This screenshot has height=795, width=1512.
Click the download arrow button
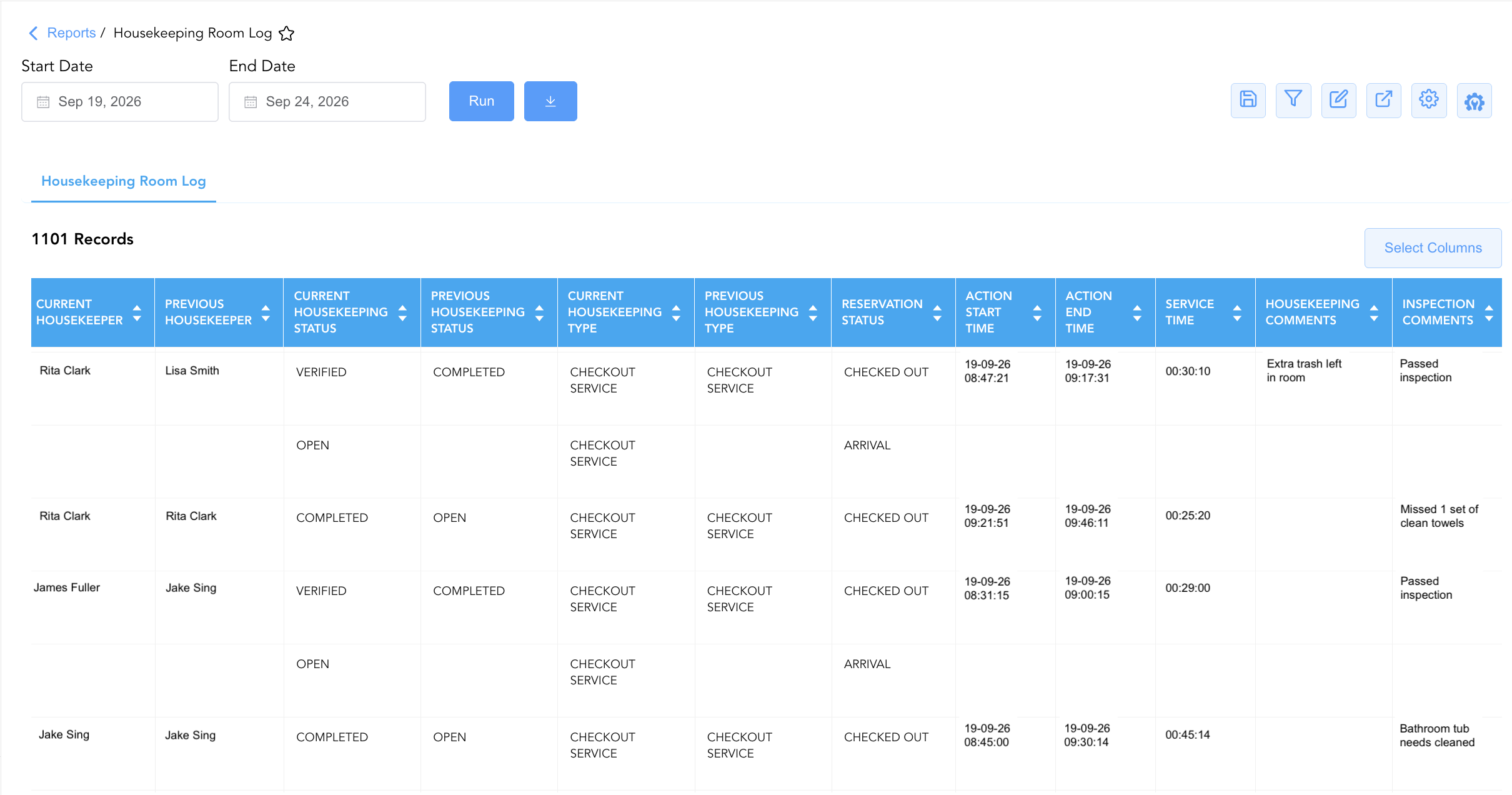tap(550, 101)
